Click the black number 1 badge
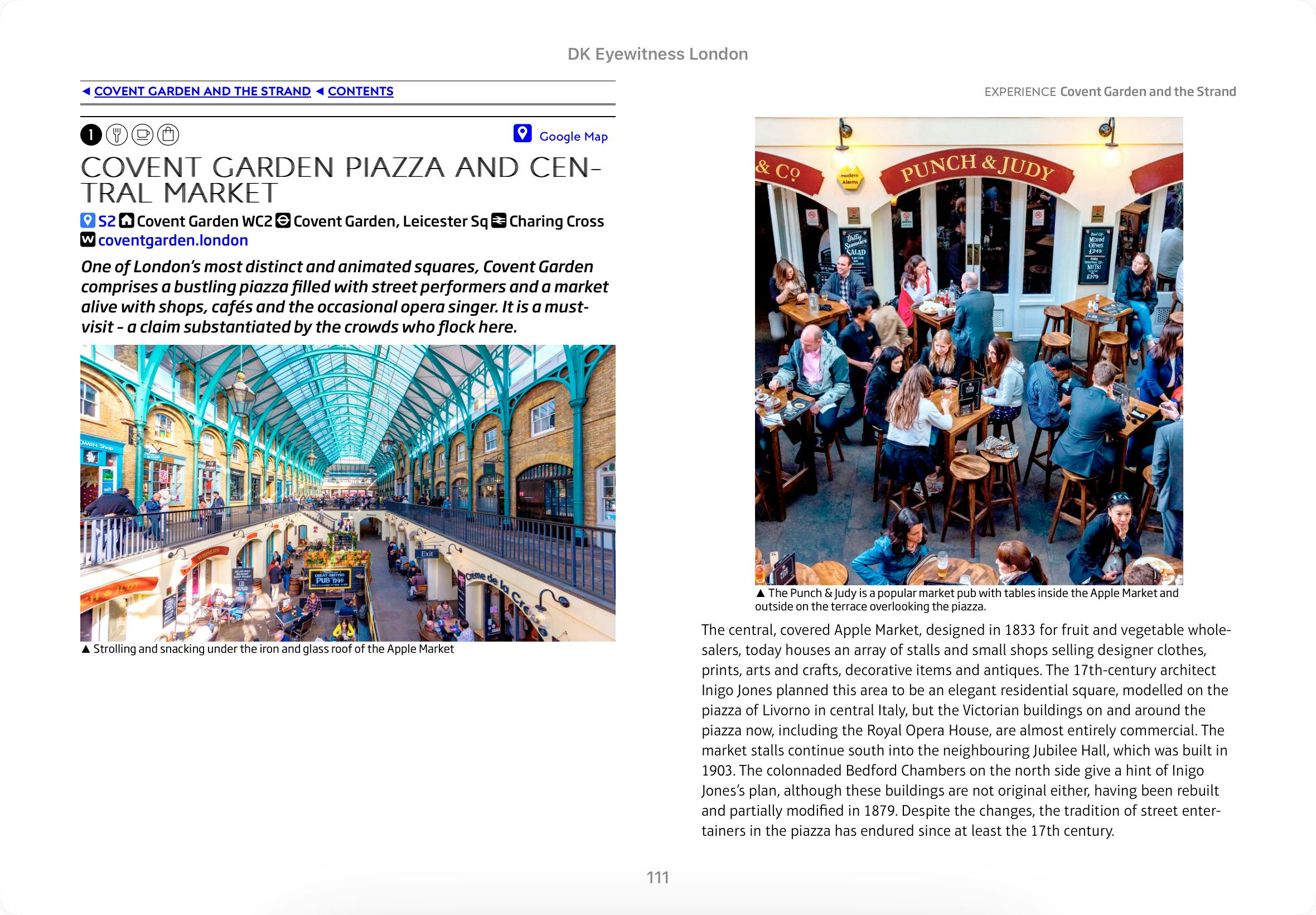 point(91,134)
